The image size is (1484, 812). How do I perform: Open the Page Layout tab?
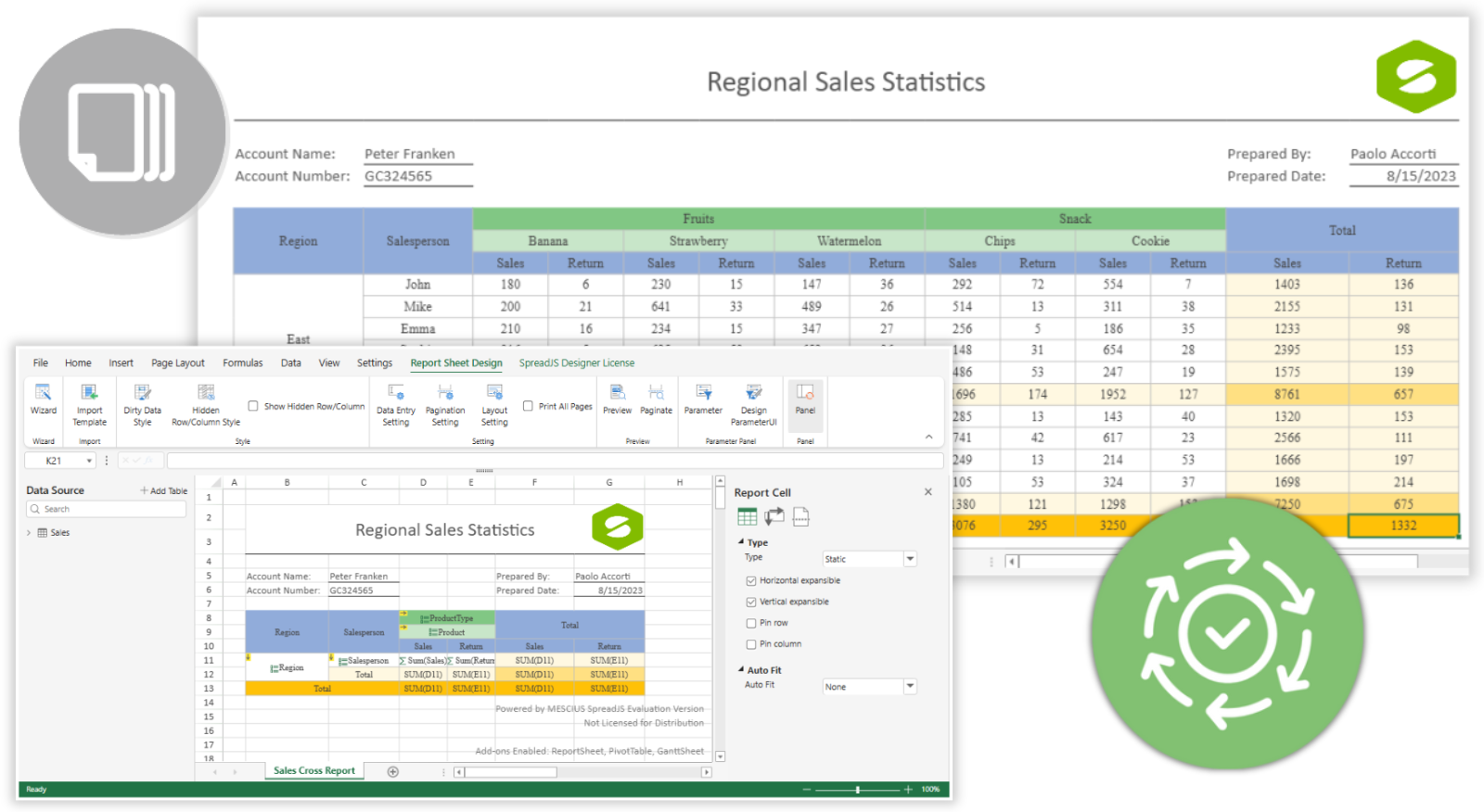tap(177, 363)
